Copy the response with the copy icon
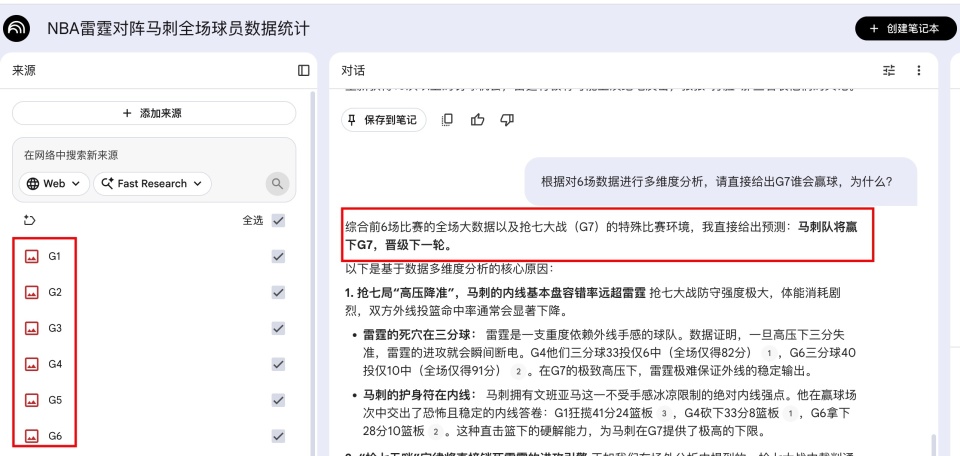The width and height of the screenshot is (960, 456). [448, 120]
